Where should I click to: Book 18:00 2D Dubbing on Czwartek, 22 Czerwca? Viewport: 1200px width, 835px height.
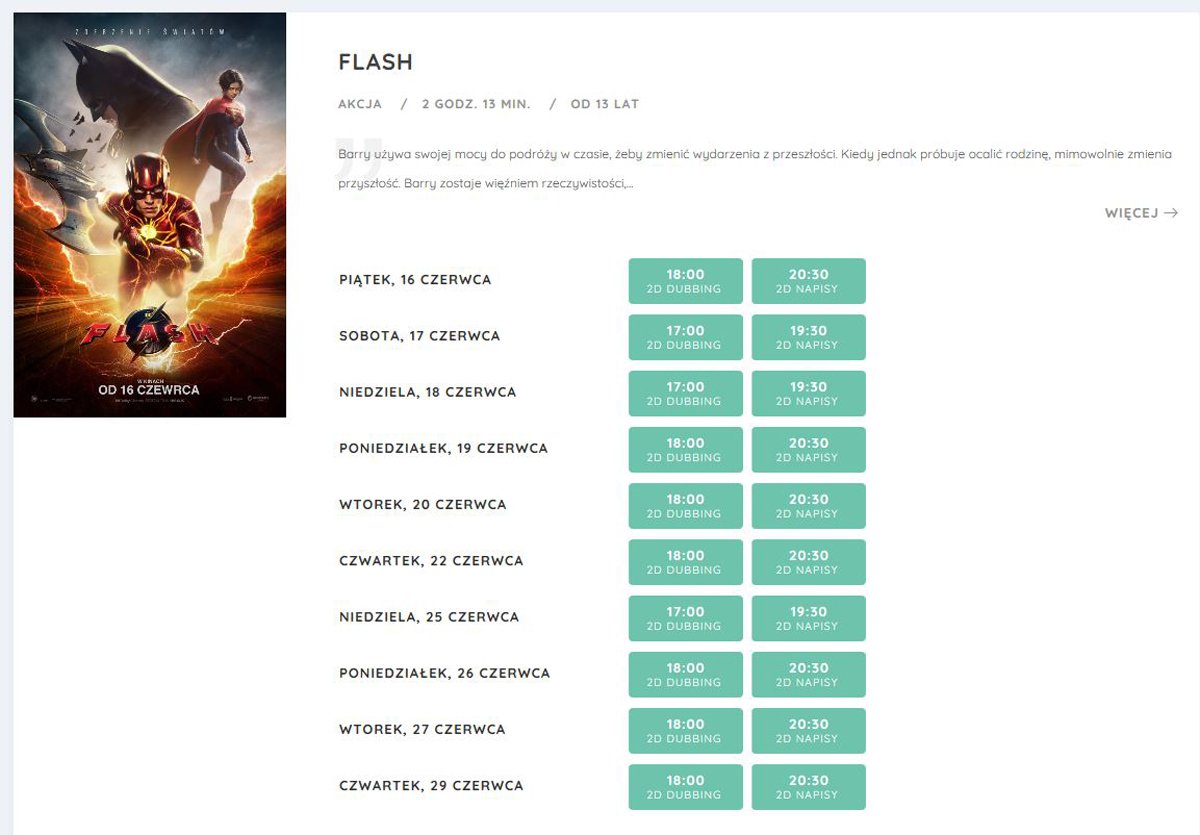tap(686, 562)
